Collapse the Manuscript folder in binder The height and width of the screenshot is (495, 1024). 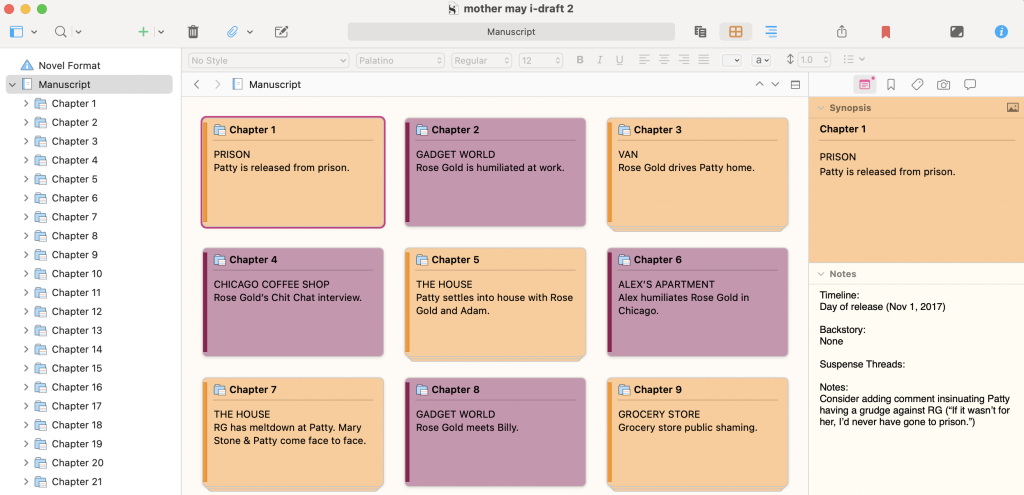pyautogui.click(x=12, y=84)
